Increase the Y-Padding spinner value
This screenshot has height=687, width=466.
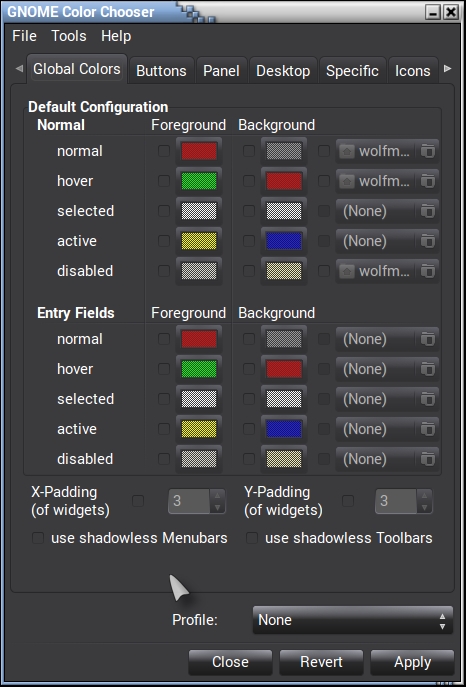pyautogui.click(x=424, y=495)
